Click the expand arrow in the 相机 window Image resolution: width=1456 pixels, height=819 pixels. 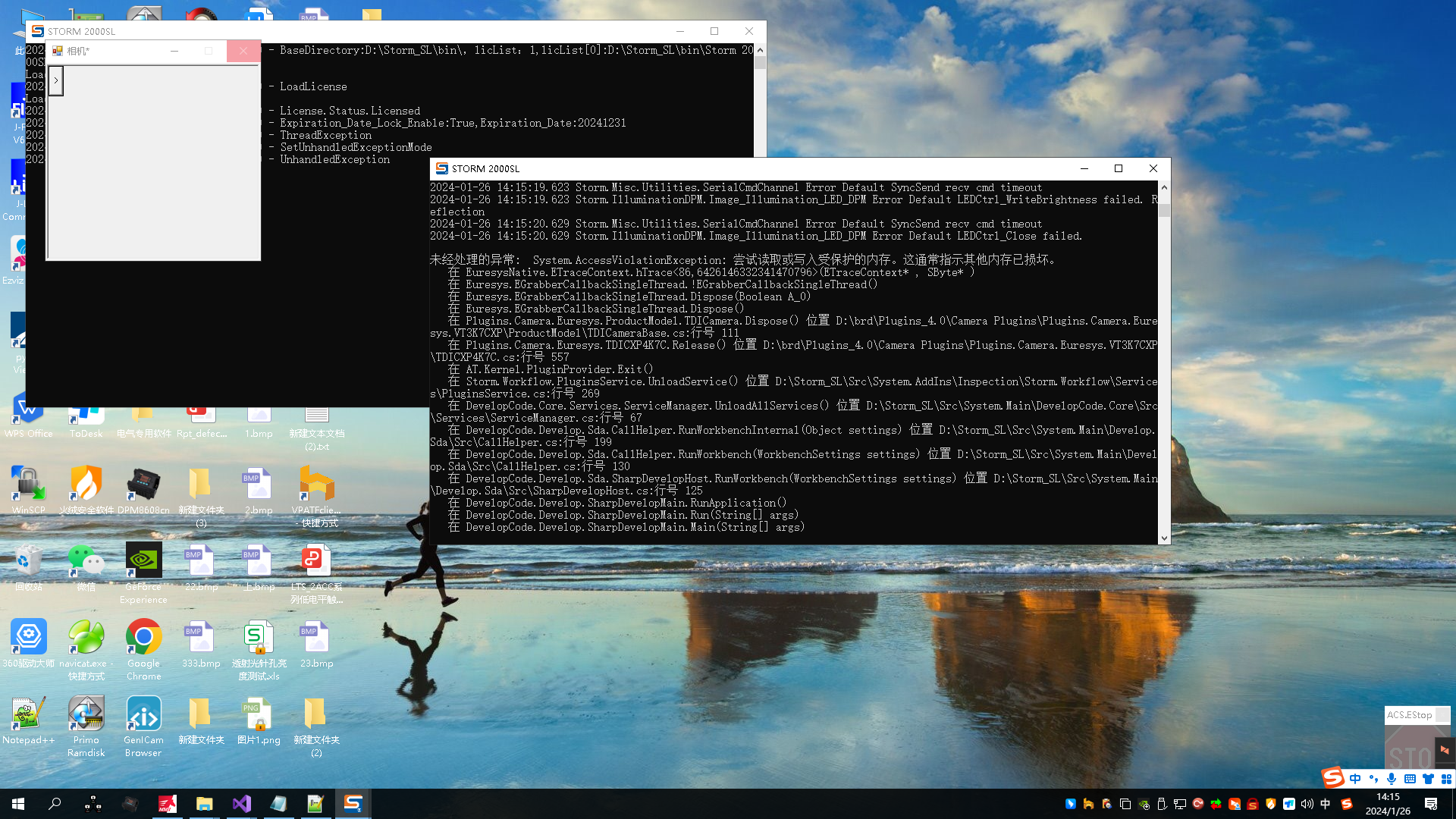pos(56,80)
